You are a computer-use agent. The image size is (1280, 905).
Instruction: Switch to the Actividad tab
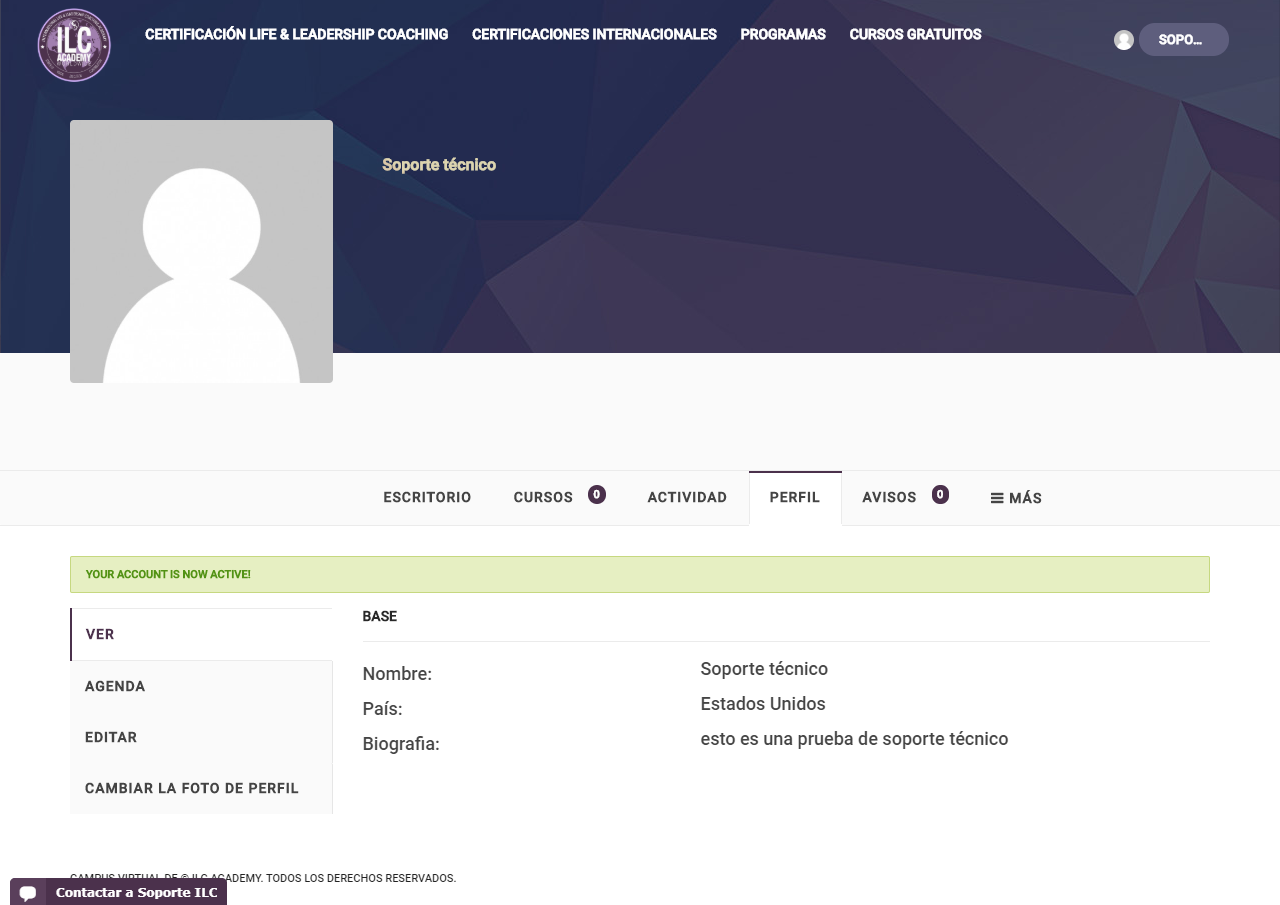(687, 498)
